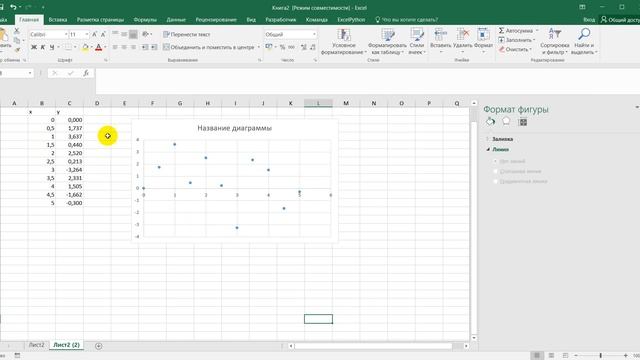Decrease font size with the smaller A icon
640x360 pixels.
point(103,35)
